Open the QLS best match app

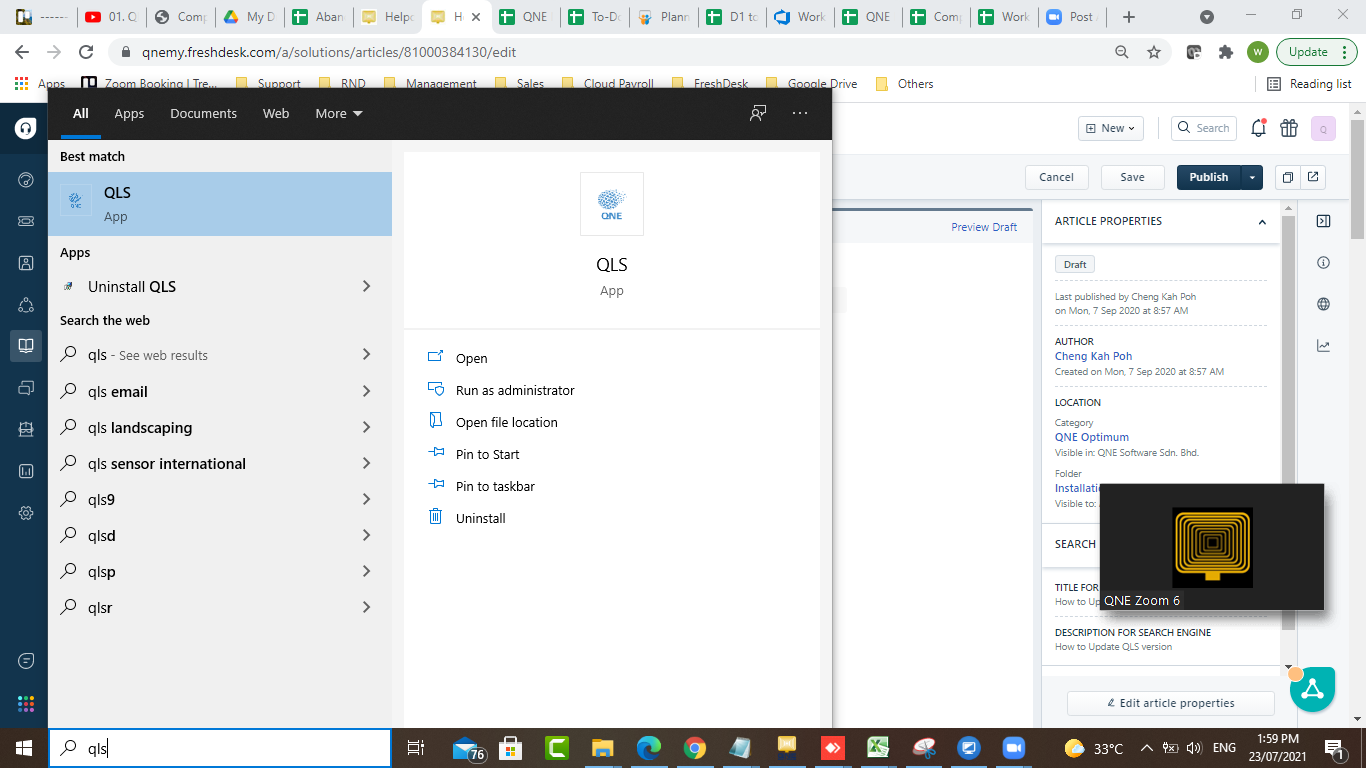[x=220, y=204]
